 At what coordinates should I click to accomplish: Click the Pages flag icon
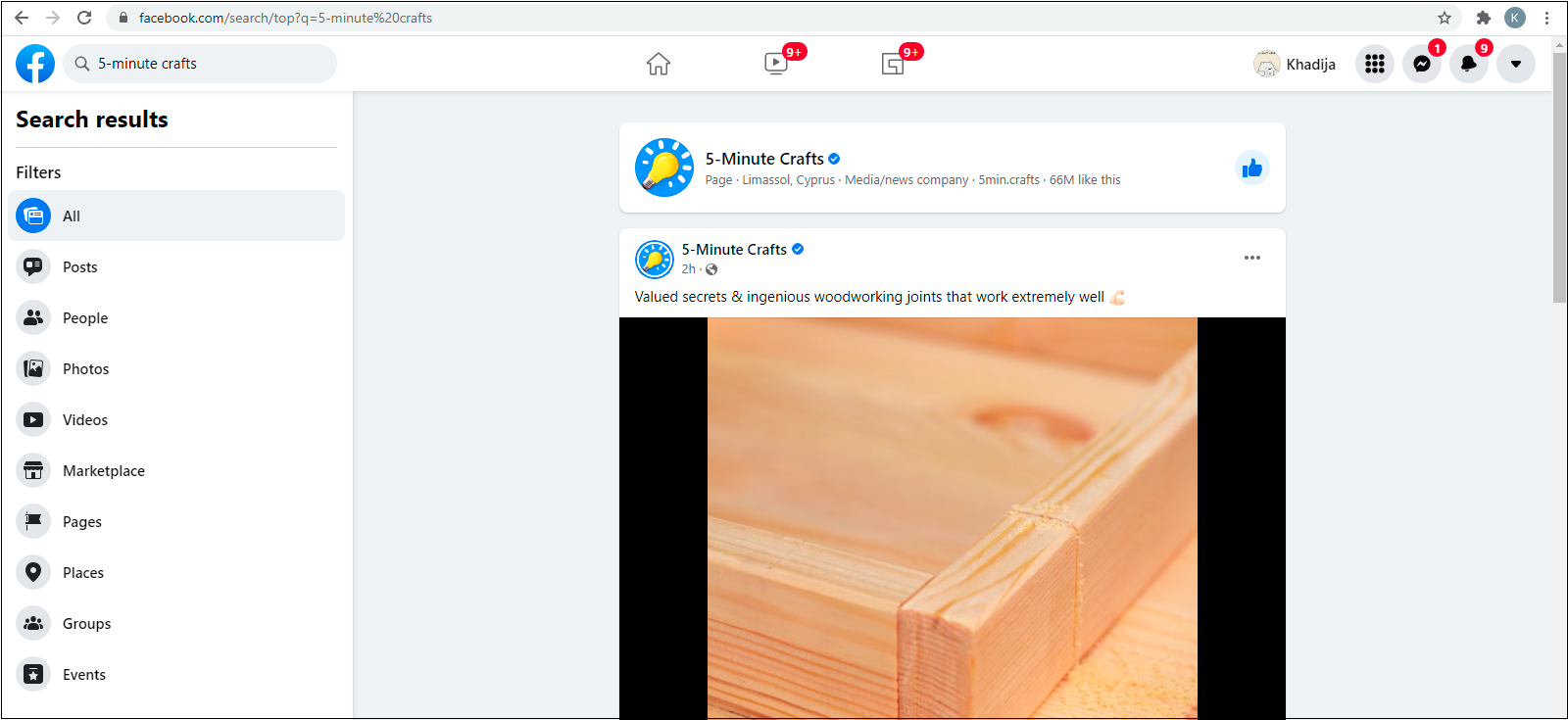pos(33,521)
